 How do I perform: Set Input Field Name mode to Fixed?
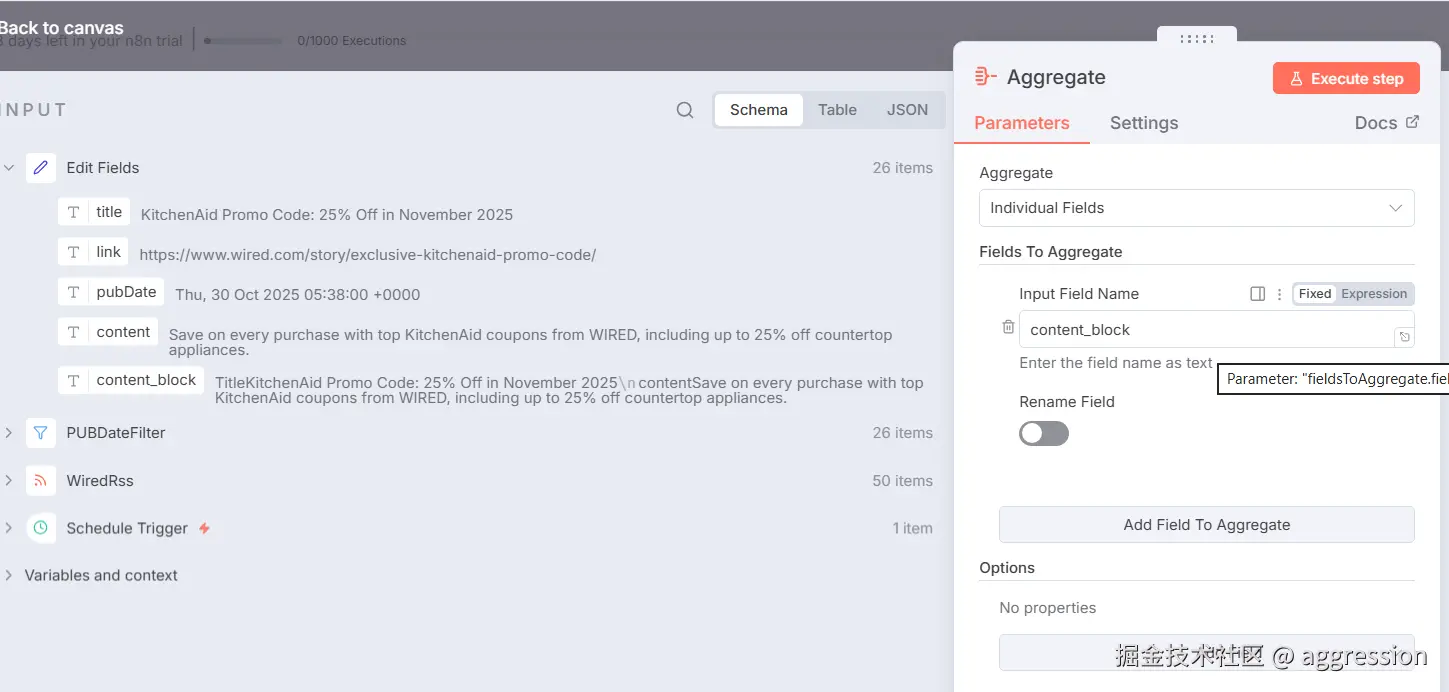[1314, 294]
